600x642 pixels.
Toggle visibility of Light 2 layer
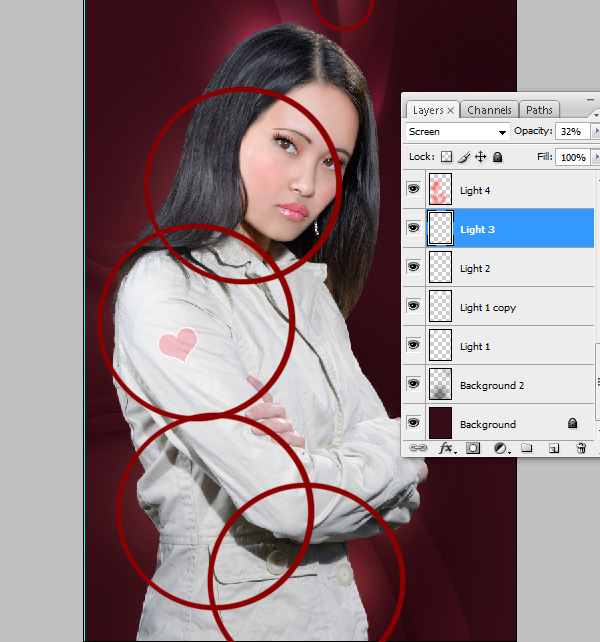pyautogui.click(x=413, y=267)
